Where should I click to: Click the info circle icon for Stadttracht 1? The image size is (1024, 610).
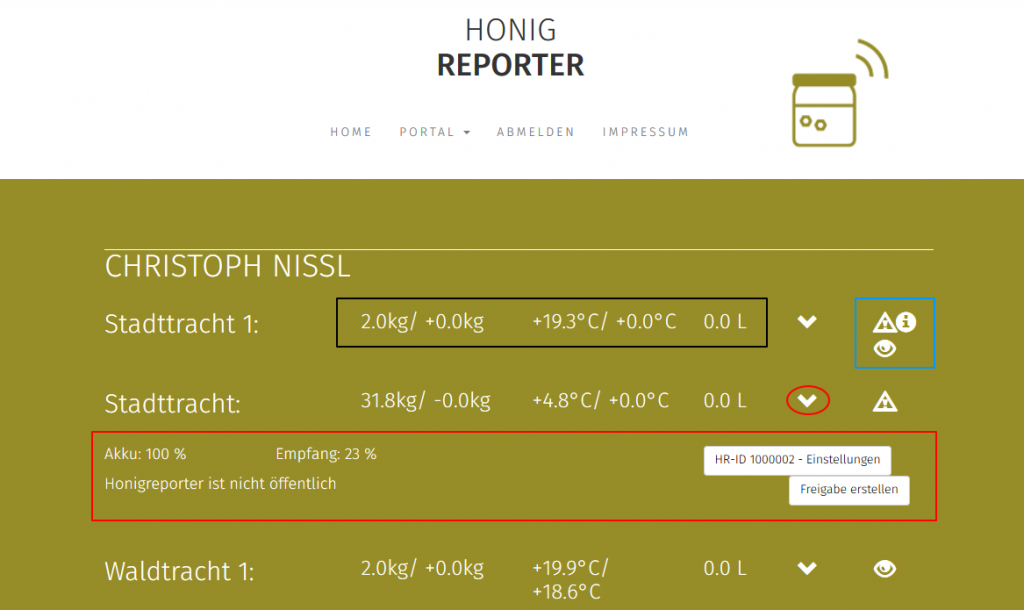[x=906, y=321]
